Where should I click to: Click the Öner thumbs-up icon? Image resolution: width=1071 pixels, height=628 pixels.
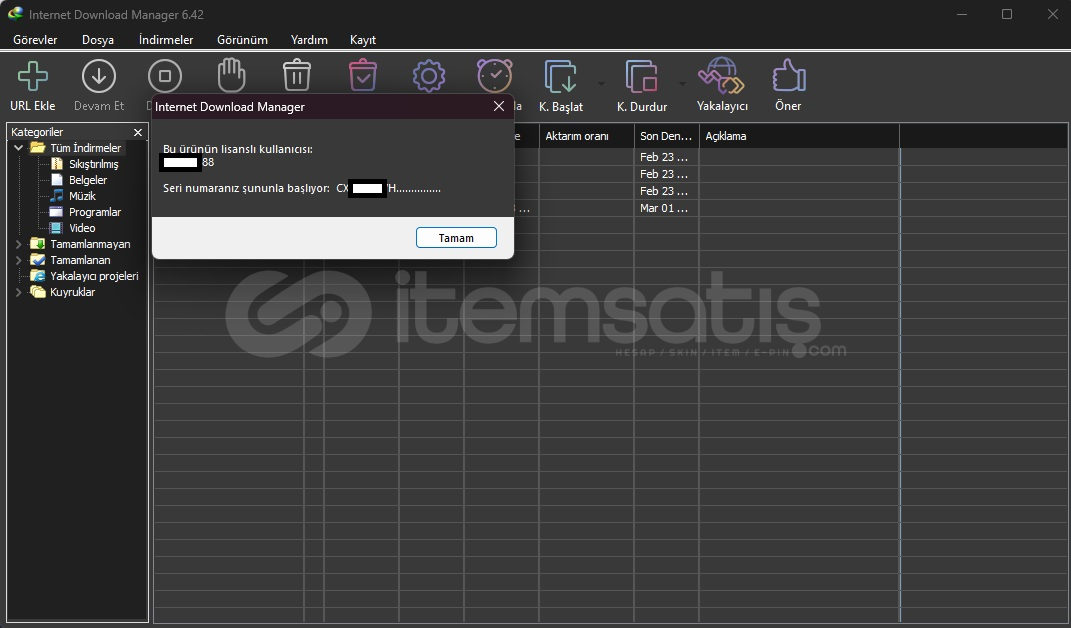coord(788,75)
